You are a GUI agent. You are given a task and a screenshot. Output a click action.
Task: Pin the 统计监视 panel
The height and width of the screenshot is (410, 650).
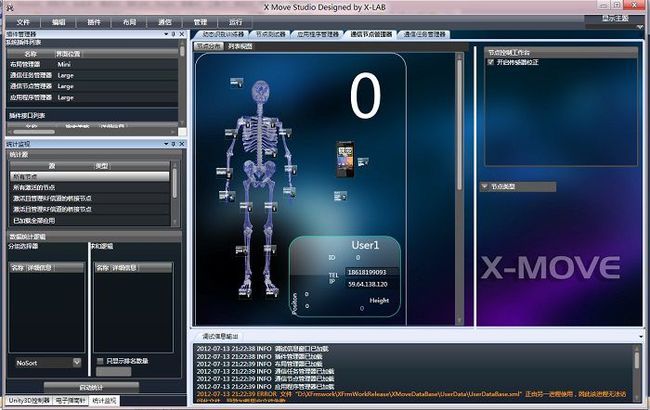[x=174, y=144]
